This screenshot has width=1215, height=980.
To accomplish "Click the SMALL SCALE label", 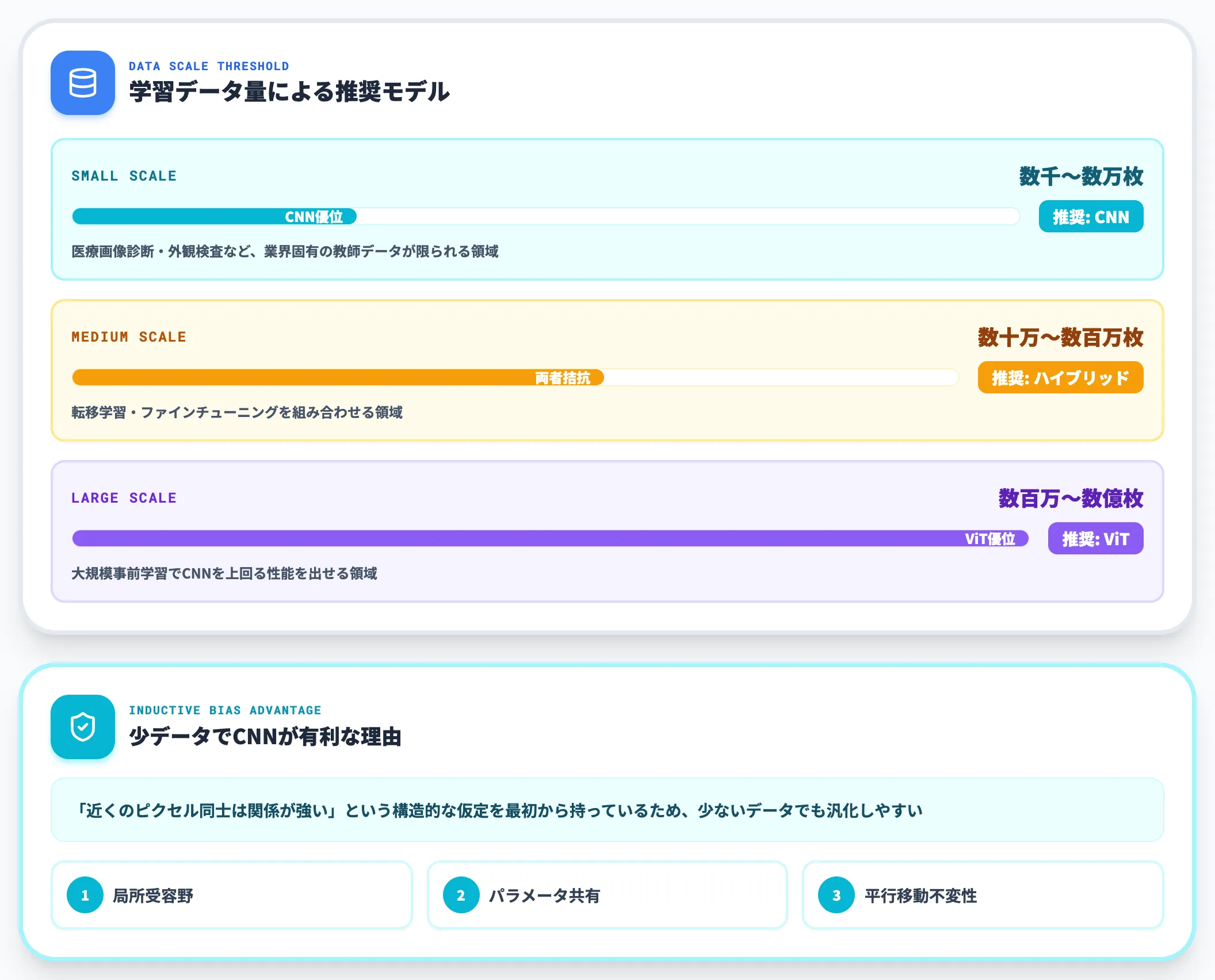I will click(124, 176).
